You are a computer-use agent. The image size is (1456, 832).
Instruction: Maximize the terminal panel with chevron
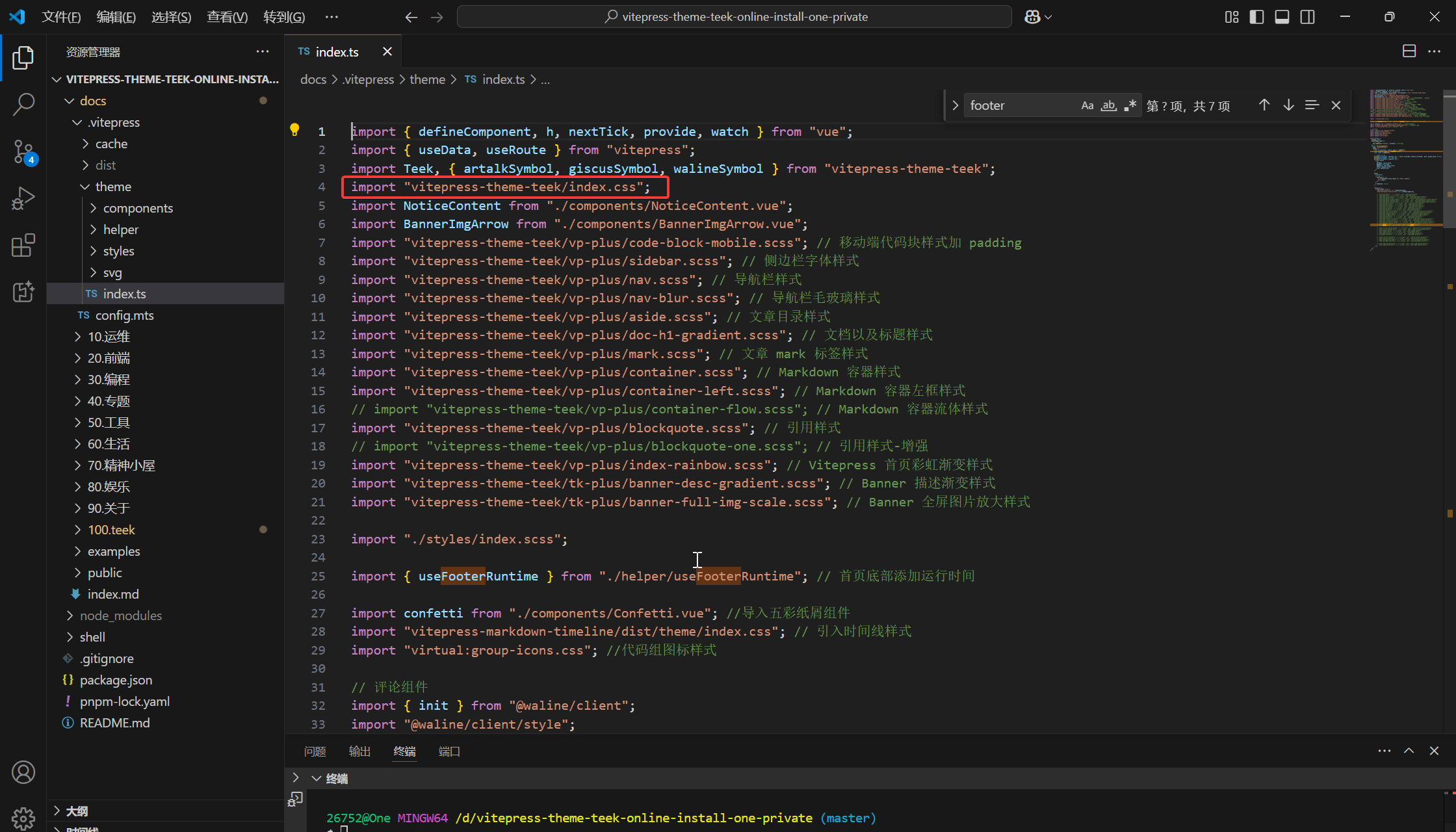[x=1409, y=751]
